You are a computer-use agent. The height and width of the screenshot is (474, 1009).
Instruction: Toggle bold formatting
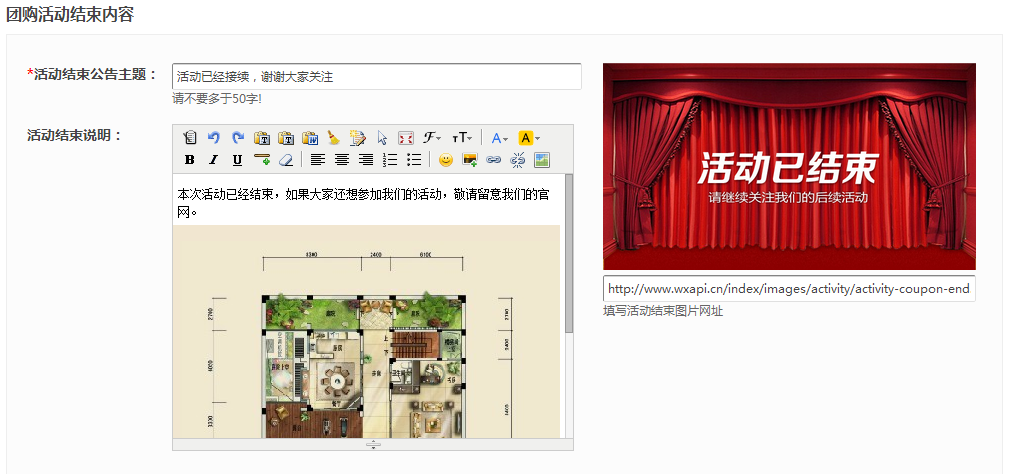pyautogui.click(x=190, y=160)
